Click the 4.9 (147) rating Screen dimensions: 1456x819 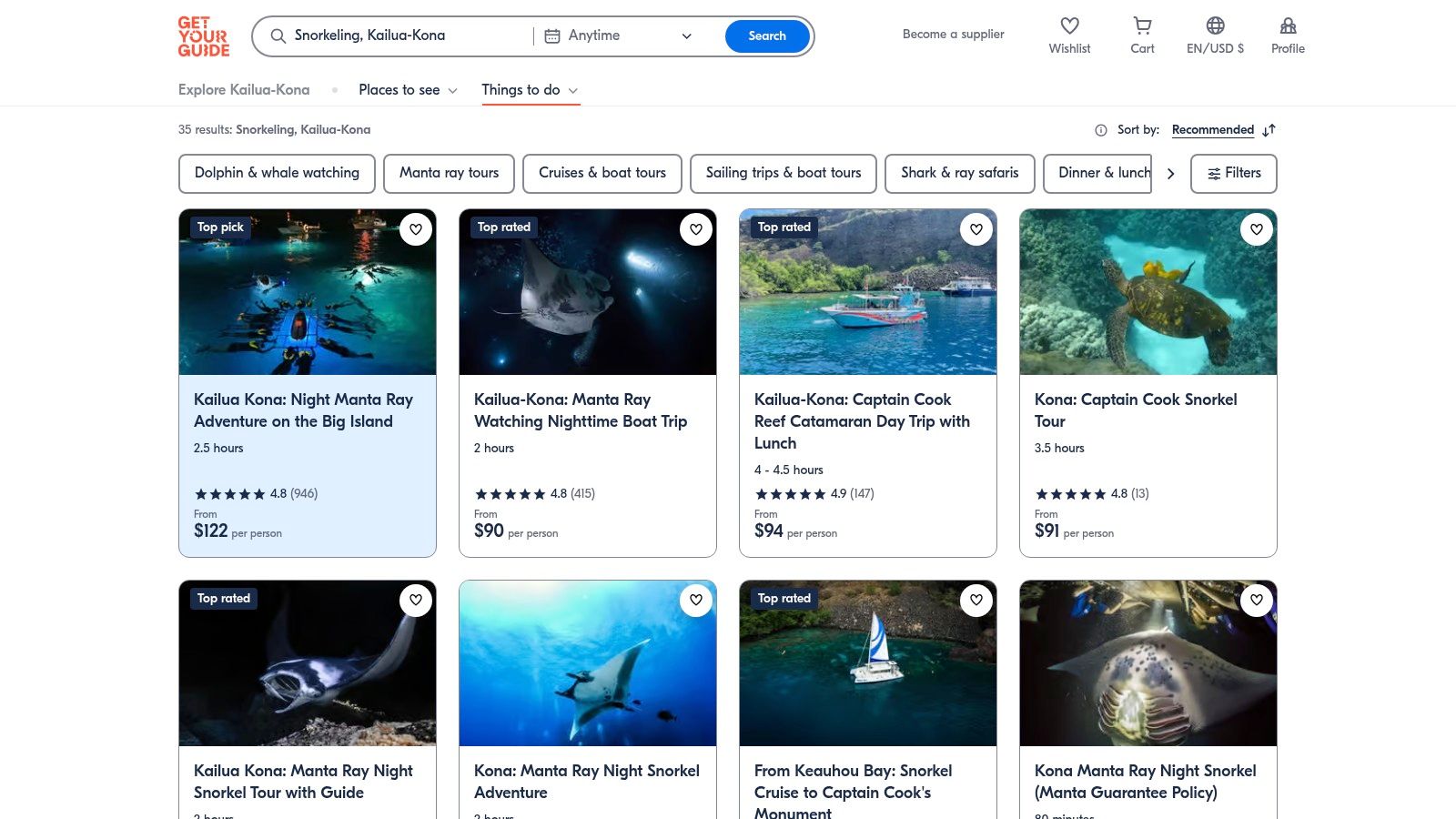coord(814,494)
